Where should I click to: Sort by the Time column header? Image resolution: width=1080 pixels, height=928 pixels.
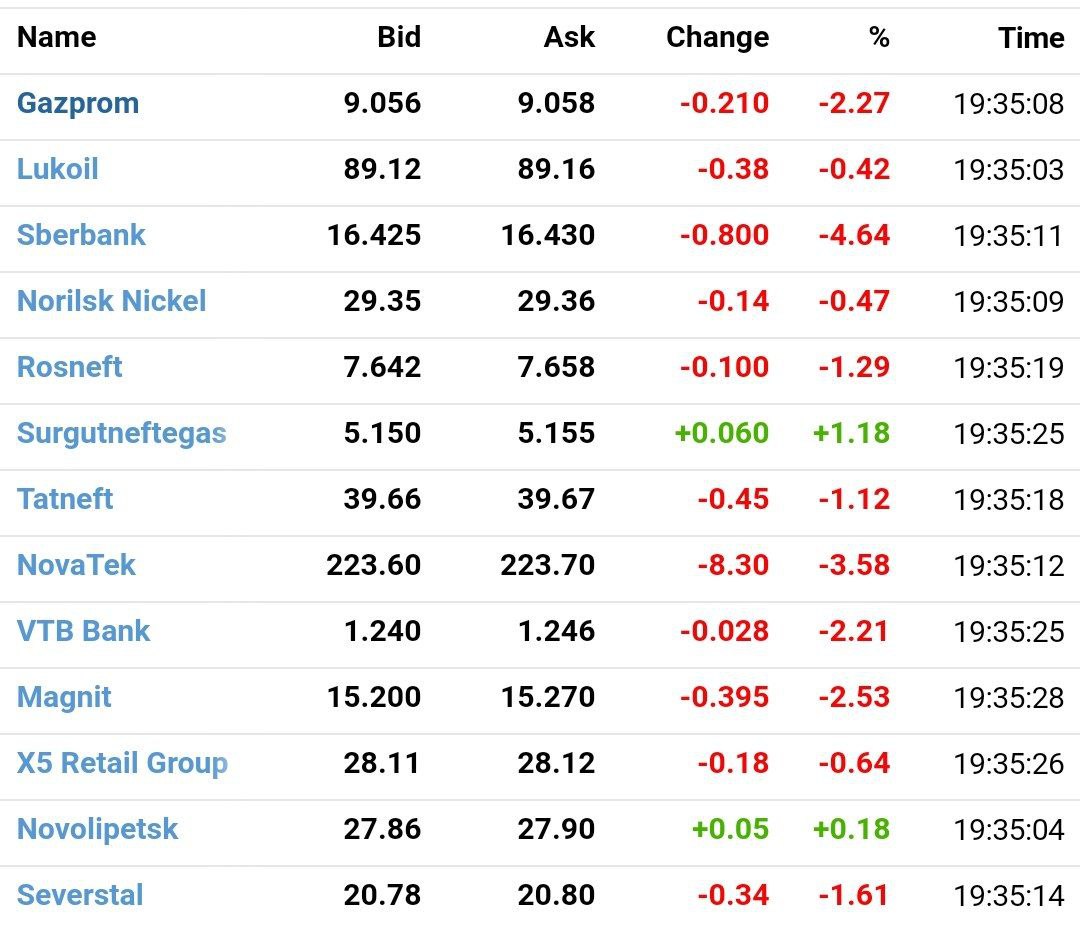tap(1030, 38)
